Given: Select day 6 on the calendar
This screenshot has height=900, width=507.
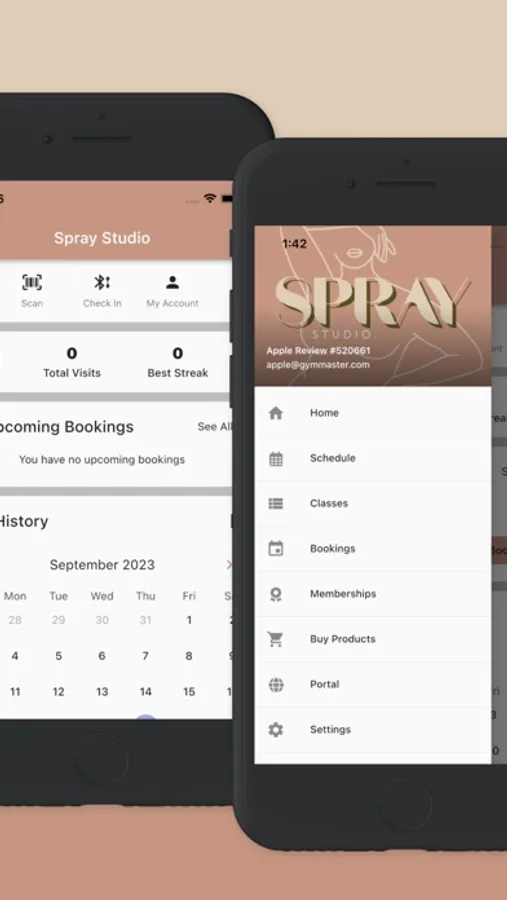Looking at the screenshot, I should (x=102, y=656).
